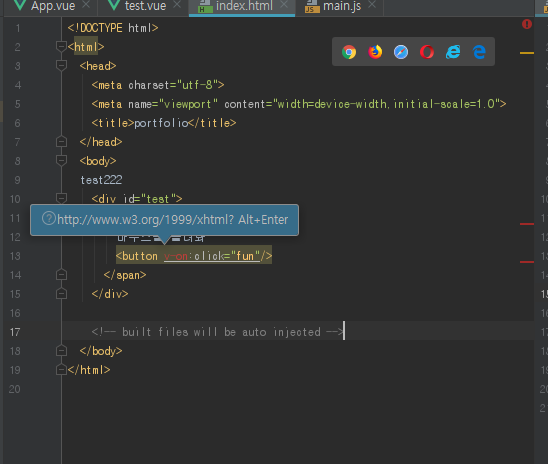The height and width of the screenshot is (464, 548).
Task: Collapse the body tag fold on line 8
Action: tap(61, 160)
